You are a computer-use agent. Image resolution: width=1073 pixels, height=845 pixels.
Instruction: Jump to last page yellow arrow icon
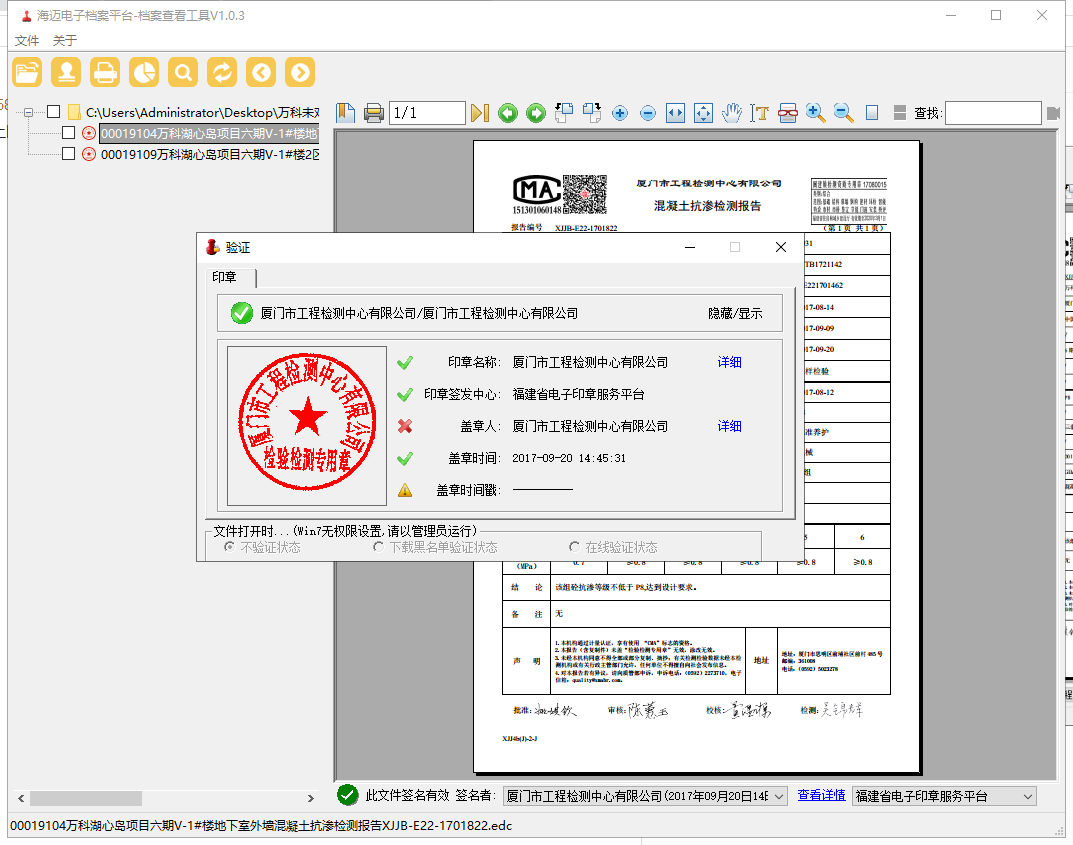point(480,113)
